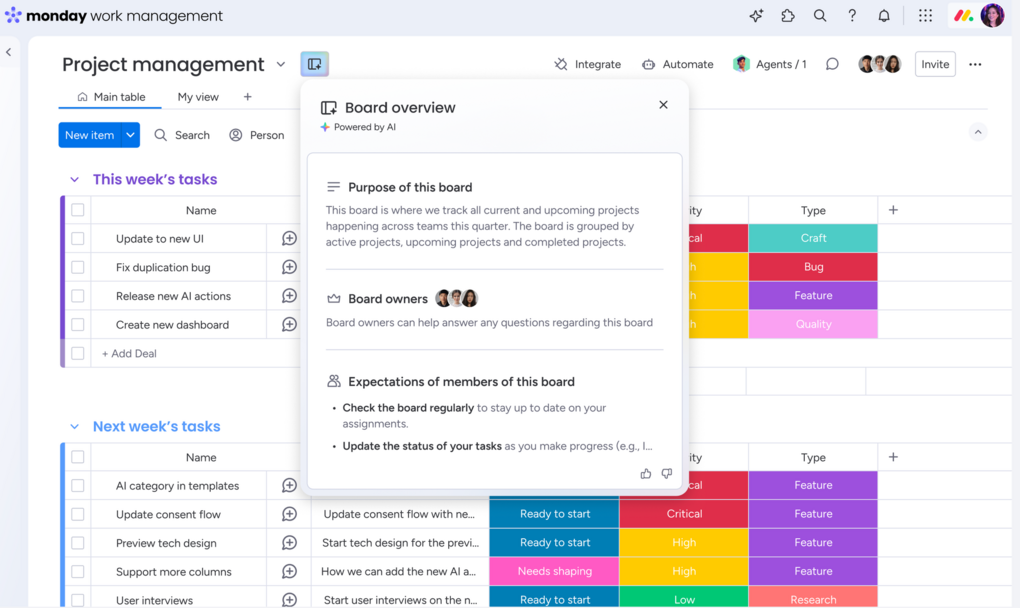Open the notifications bell
This screenshot has width=1020, height=608.
pyautogui.click(x=884, y=16)
